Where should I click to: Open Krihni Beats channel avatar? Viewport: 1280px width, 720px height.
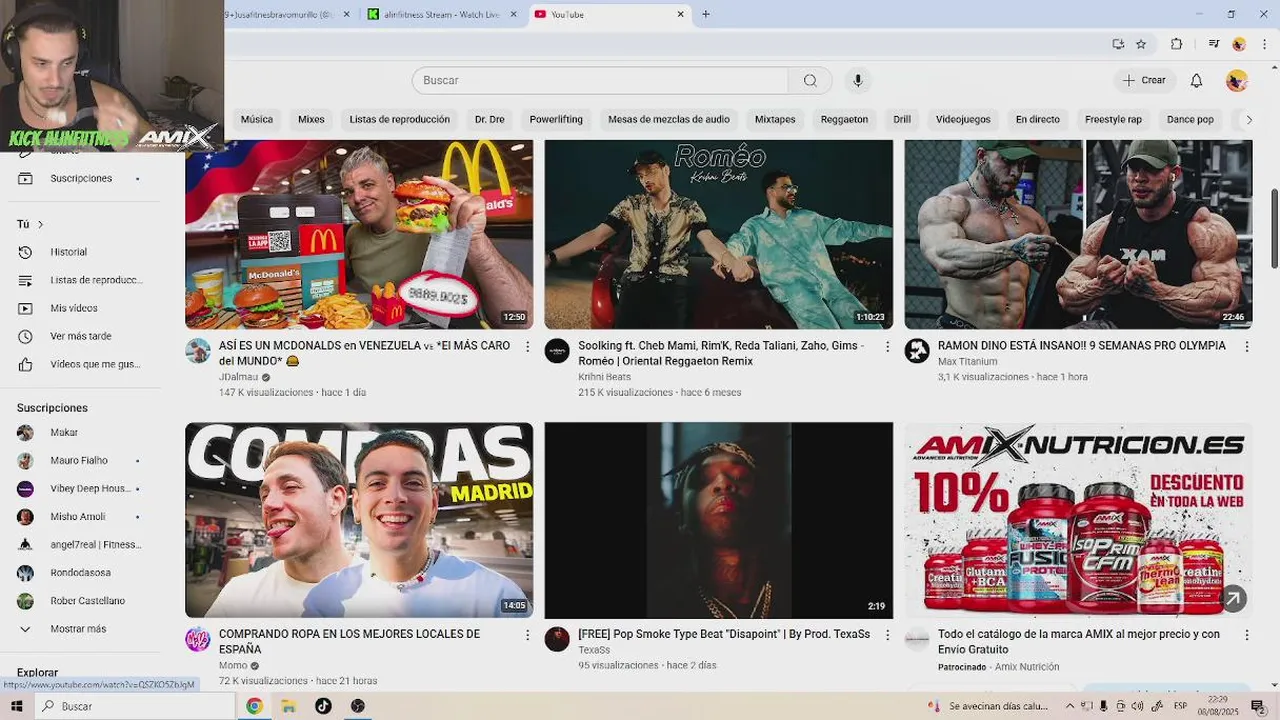(x=557, y=351)
